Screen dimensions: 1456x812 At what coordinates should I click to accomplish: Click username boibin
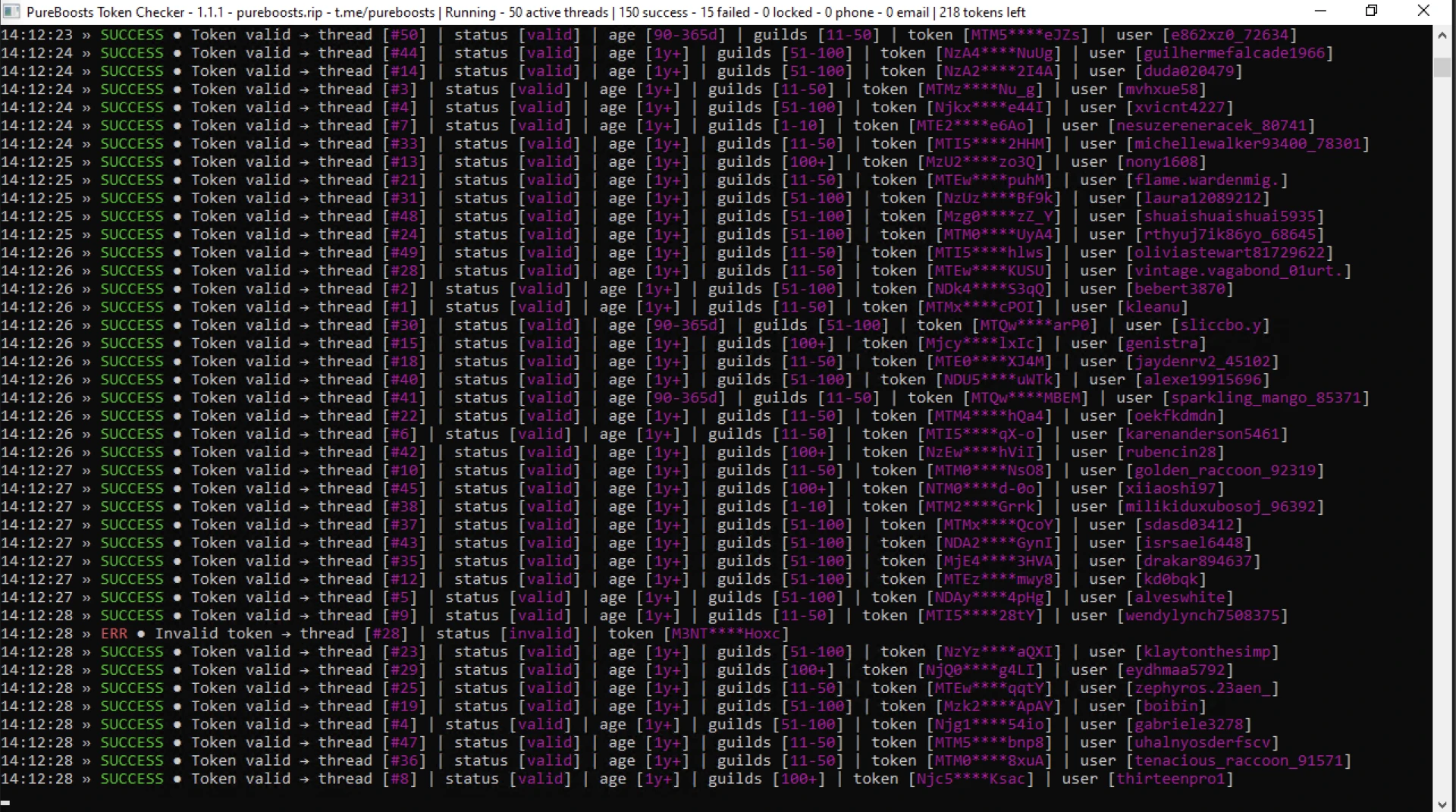(x=1171, y=707)
